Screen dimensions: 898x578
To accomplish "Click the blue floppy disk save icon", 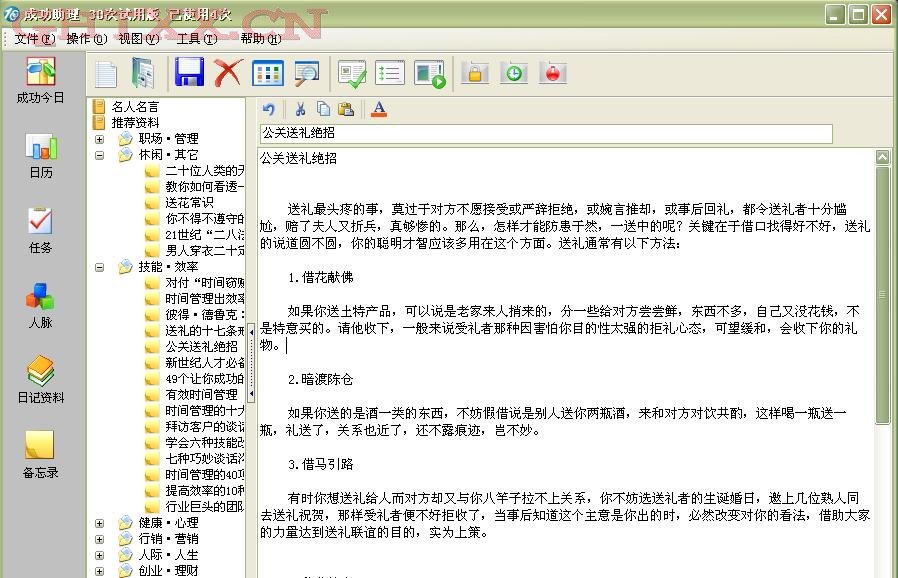I will click(189, 73).
